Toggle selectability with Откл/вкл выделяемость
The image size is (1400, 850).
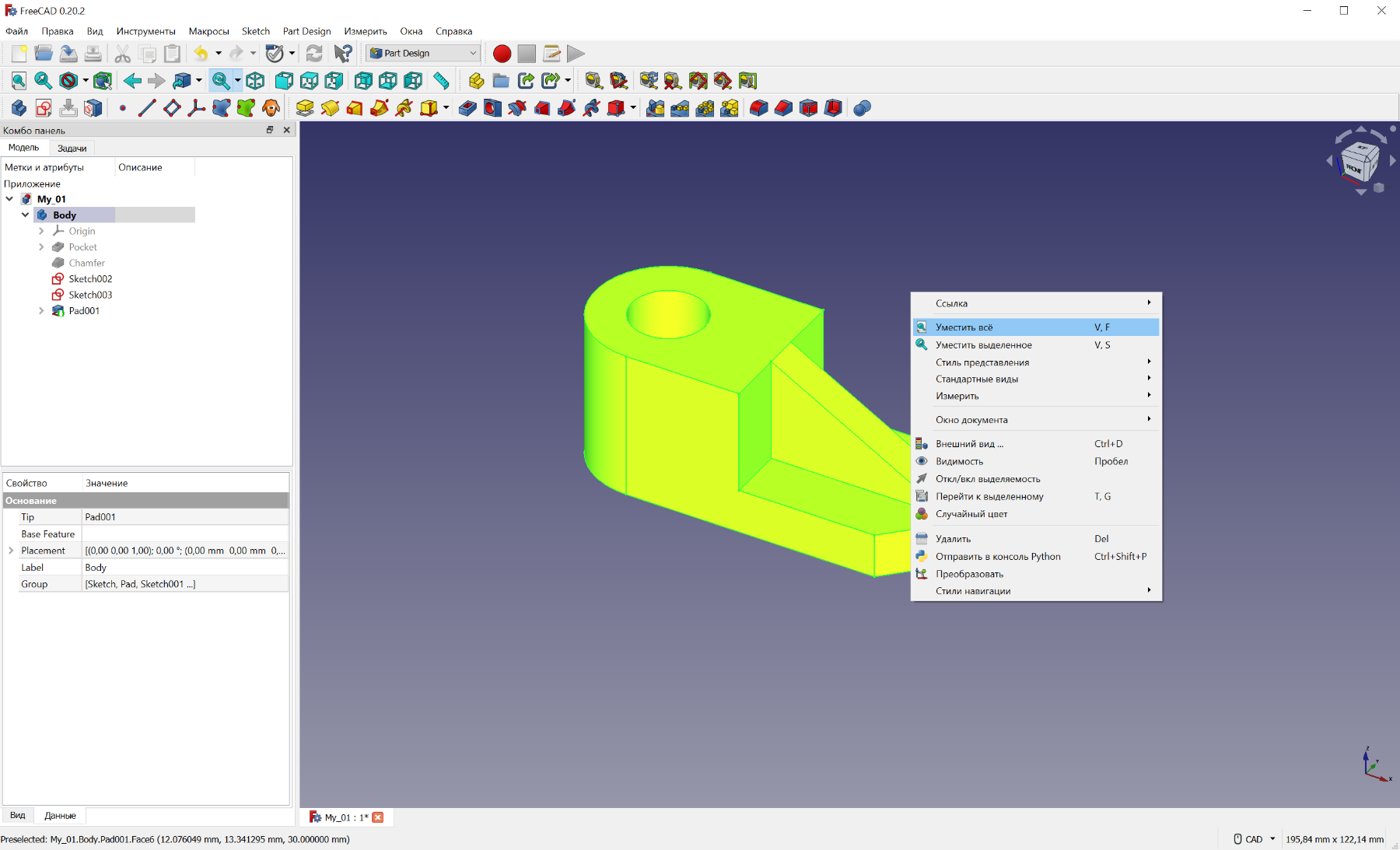click(987, 479)
